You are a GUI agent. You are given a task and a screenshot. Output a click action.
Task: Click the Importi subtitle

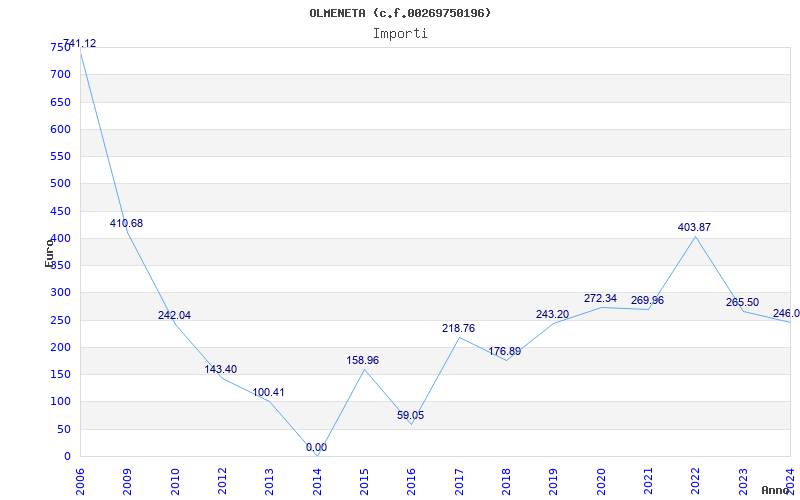[400, 34]
